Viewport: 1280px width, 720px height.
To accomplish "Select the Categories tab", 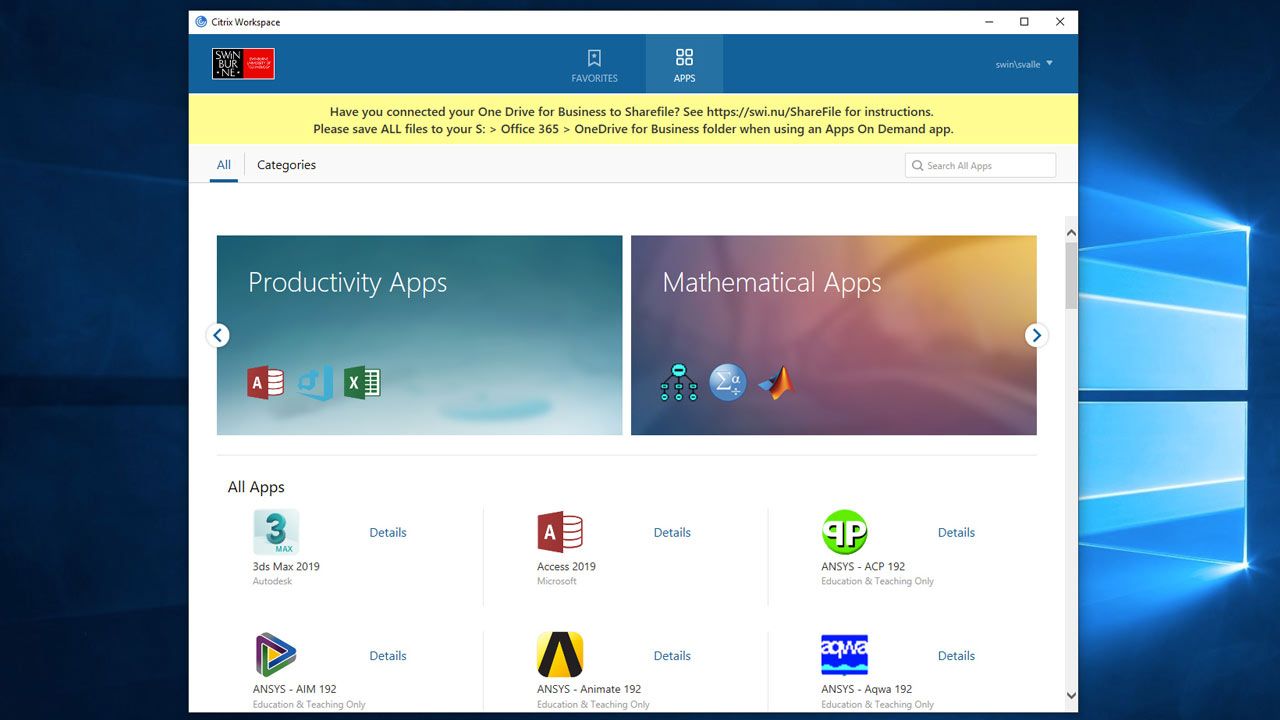I will click(x=286, y=165).
